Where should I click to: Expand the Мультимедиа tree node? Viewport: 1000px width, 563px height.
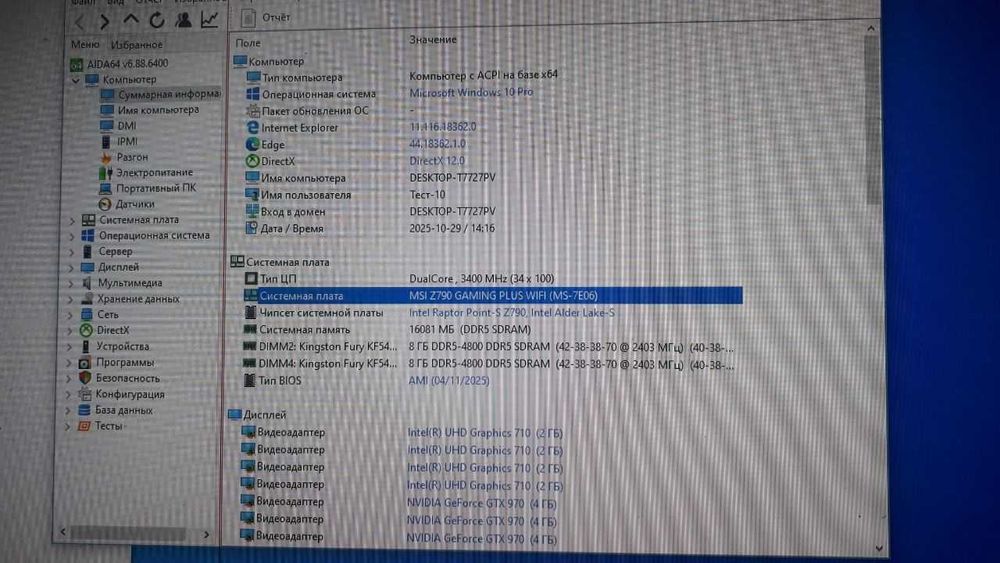(71, 284)
